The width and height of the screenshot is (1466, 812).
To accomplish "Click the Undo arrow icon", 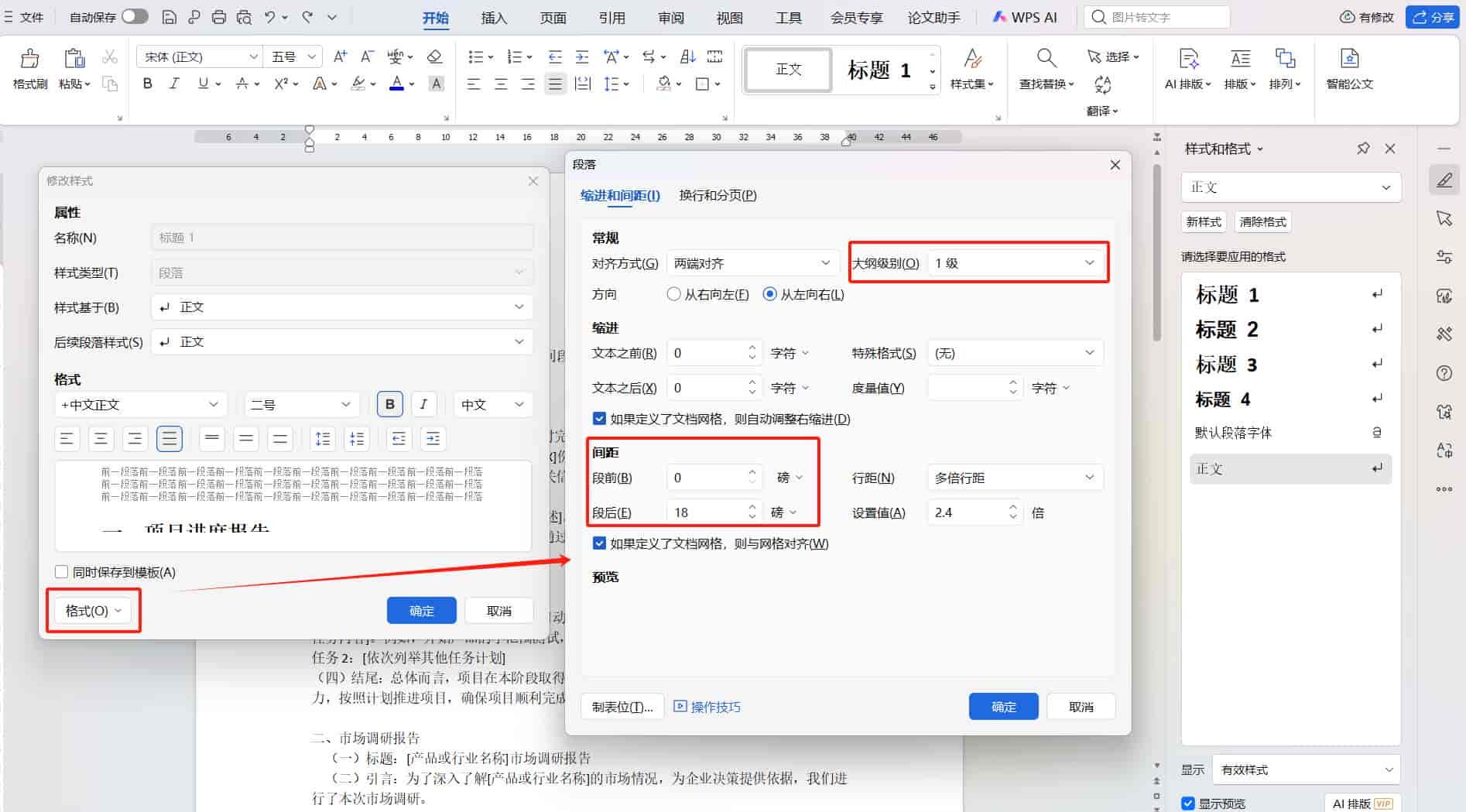I will pyautogui.click(x=269, y=17).
